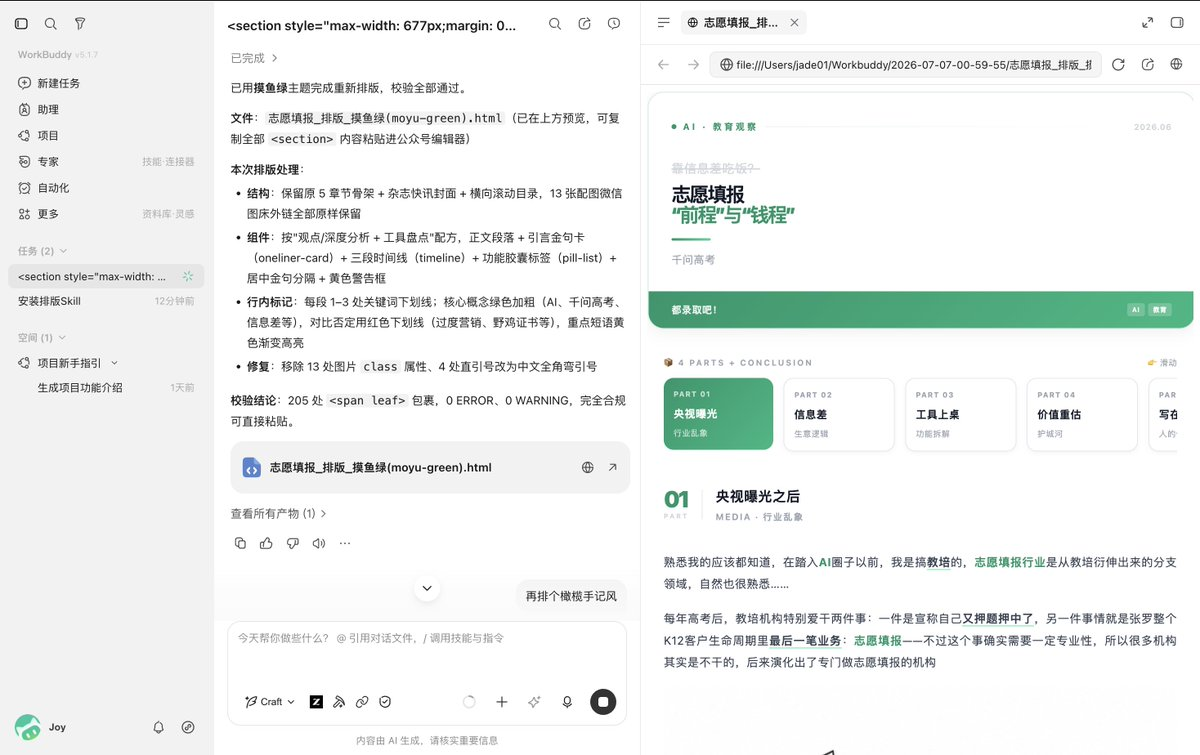Open chat history clock icon

coord(614,24)
